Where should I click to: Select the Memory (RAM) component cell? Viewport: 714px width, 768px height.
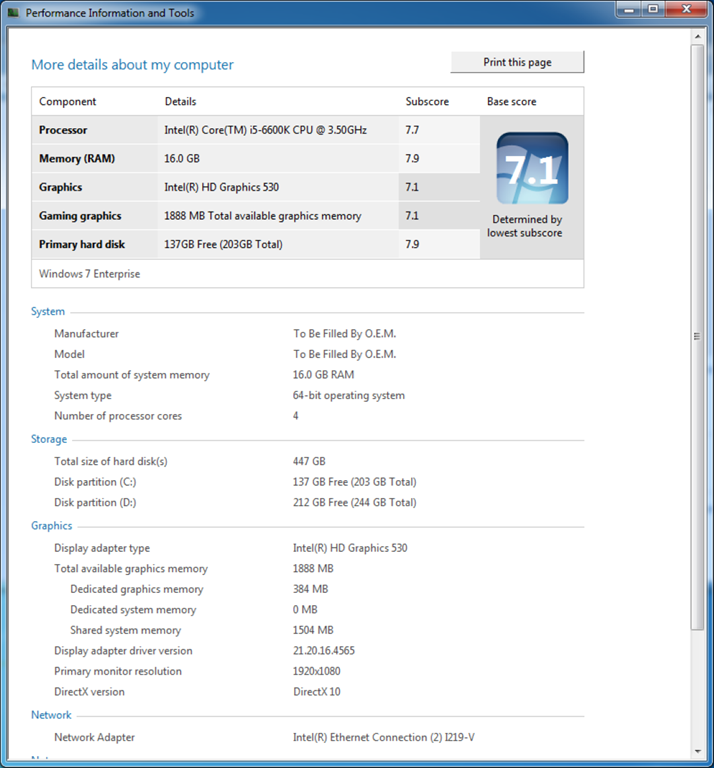95,158
